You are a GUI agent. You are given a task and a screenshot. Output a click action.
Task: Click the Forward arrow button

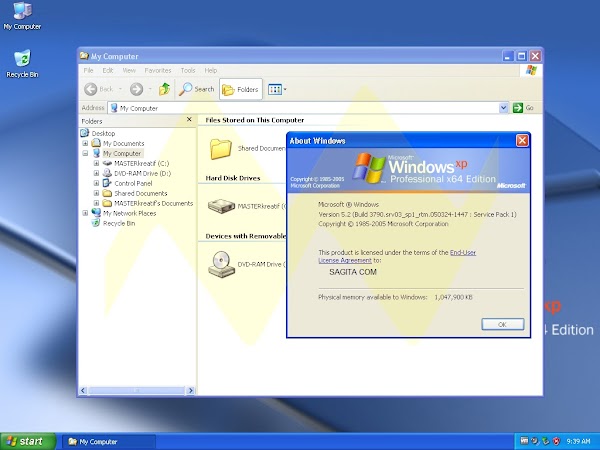136,89
